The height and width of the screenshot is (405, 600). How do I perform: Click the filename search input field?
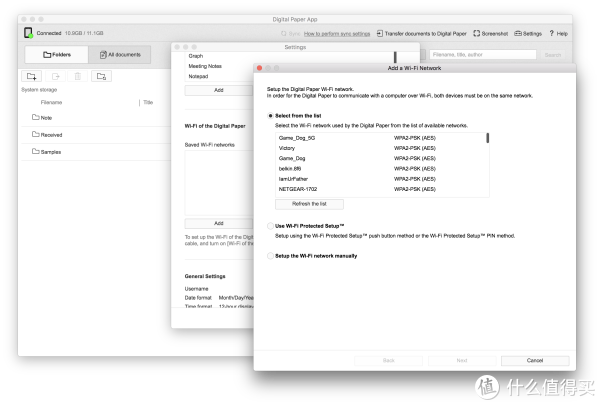pos(480,55)
